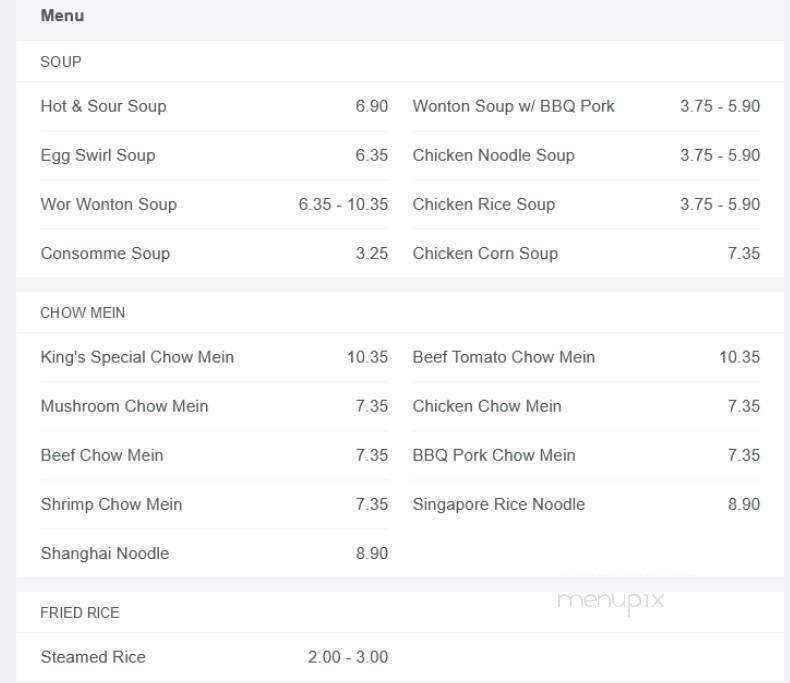This screenshot has height=683, width=790.
Task: Click King's Special Chow Mein
Action: 137,357
